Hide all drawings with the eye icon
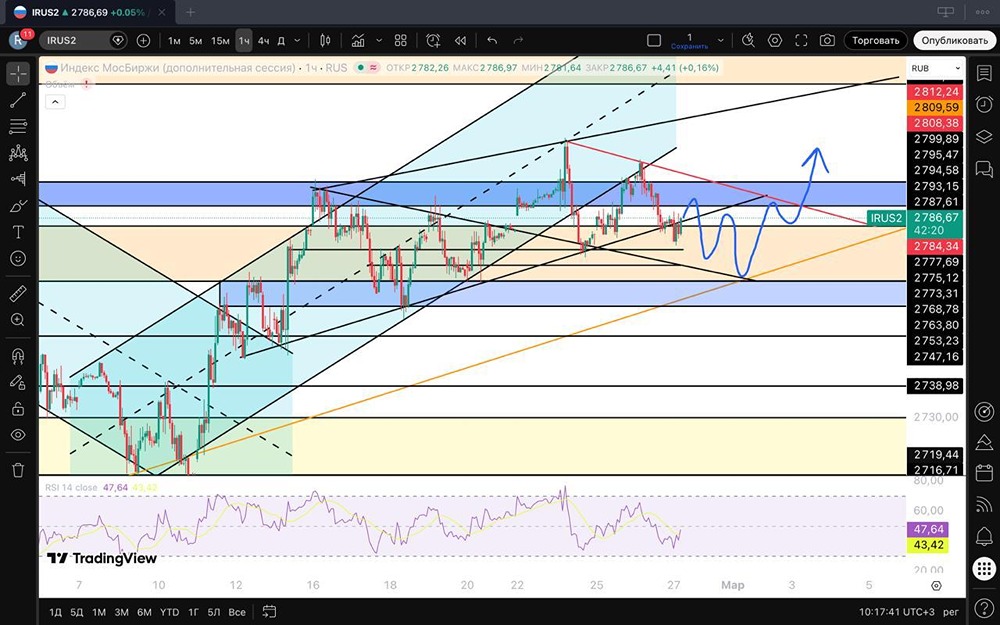 coord(18,435)
